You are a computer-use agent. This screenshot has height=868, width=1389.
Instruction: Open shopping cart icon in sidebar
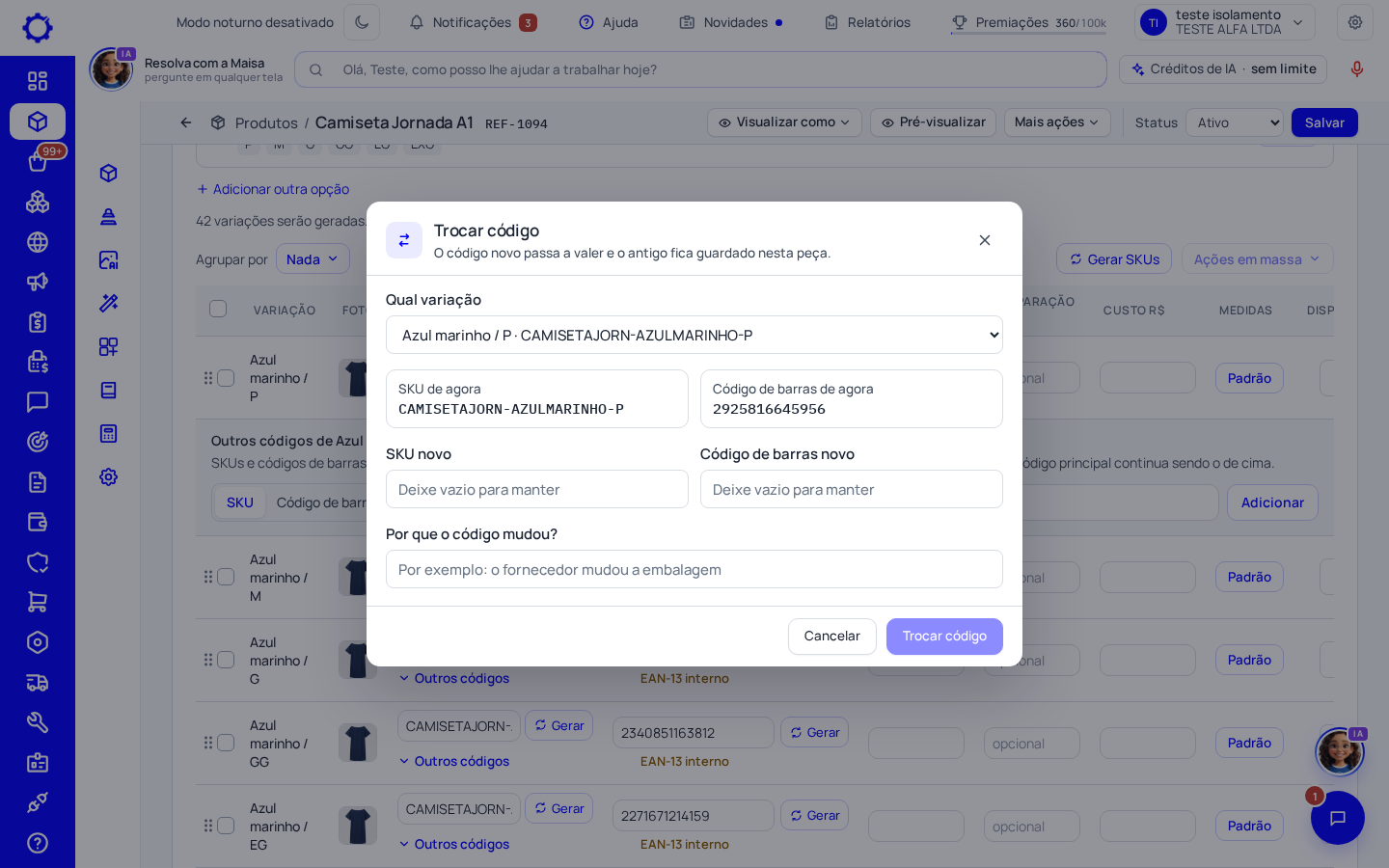(38, 602)
